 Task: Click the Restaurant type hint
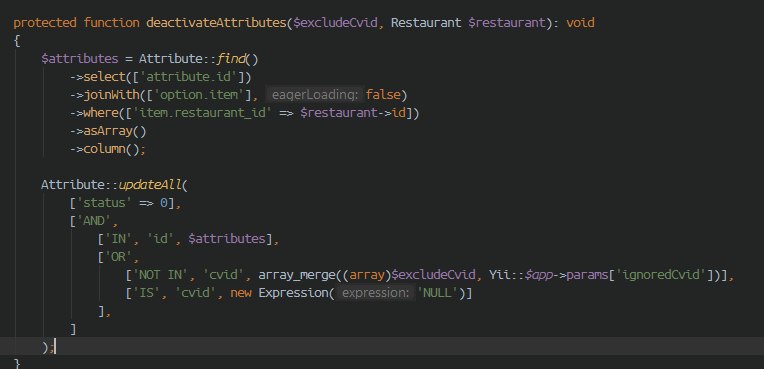[x=426, y=23]
